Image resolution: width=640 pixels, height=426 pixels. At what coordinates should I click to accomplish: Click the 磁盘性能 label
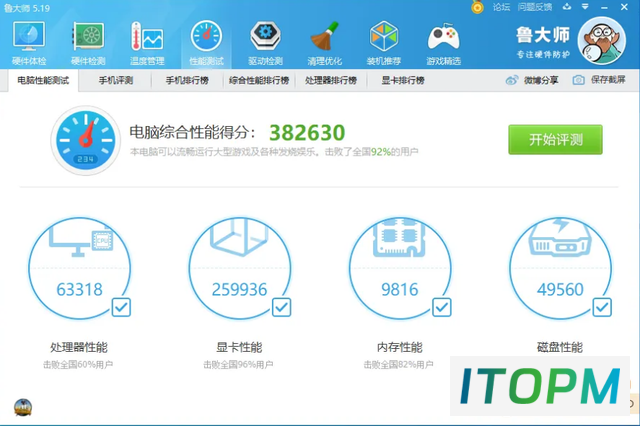[560, 347]
